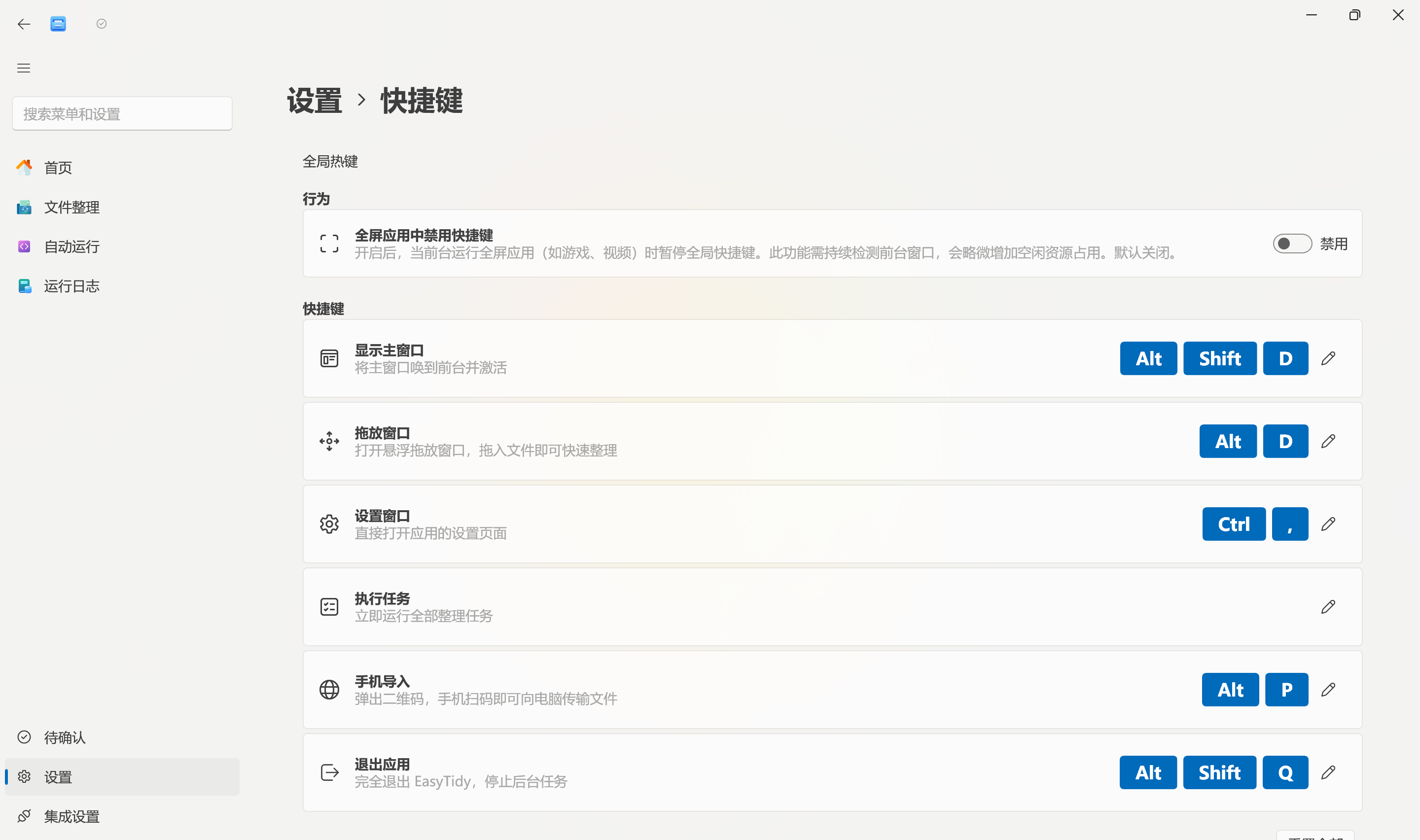Focus the 搜索菜单和设置 search box
This screenshot has width=1420, height=840.
[x=122, y=114]
